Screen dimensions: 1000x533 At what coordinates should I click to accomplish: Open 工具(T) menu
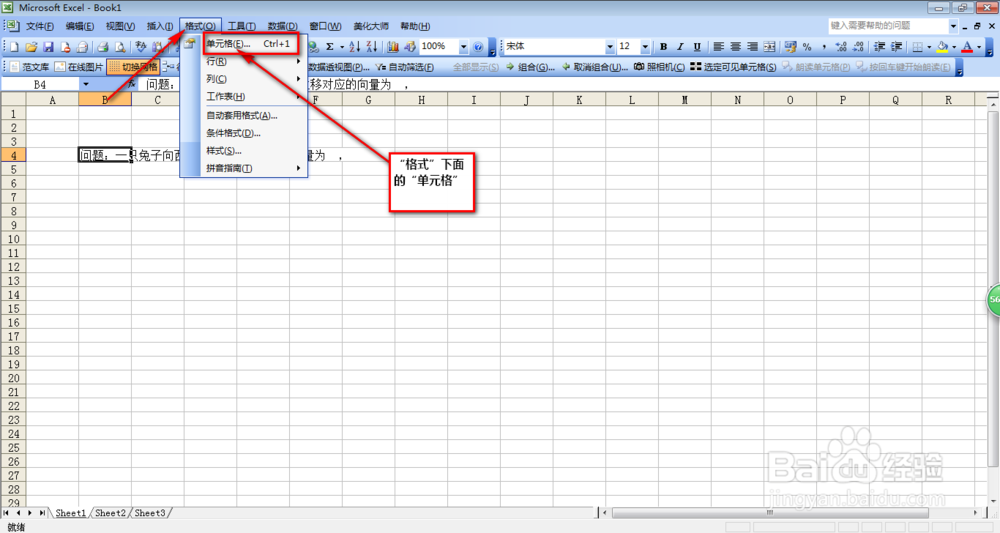pos(241,26)
